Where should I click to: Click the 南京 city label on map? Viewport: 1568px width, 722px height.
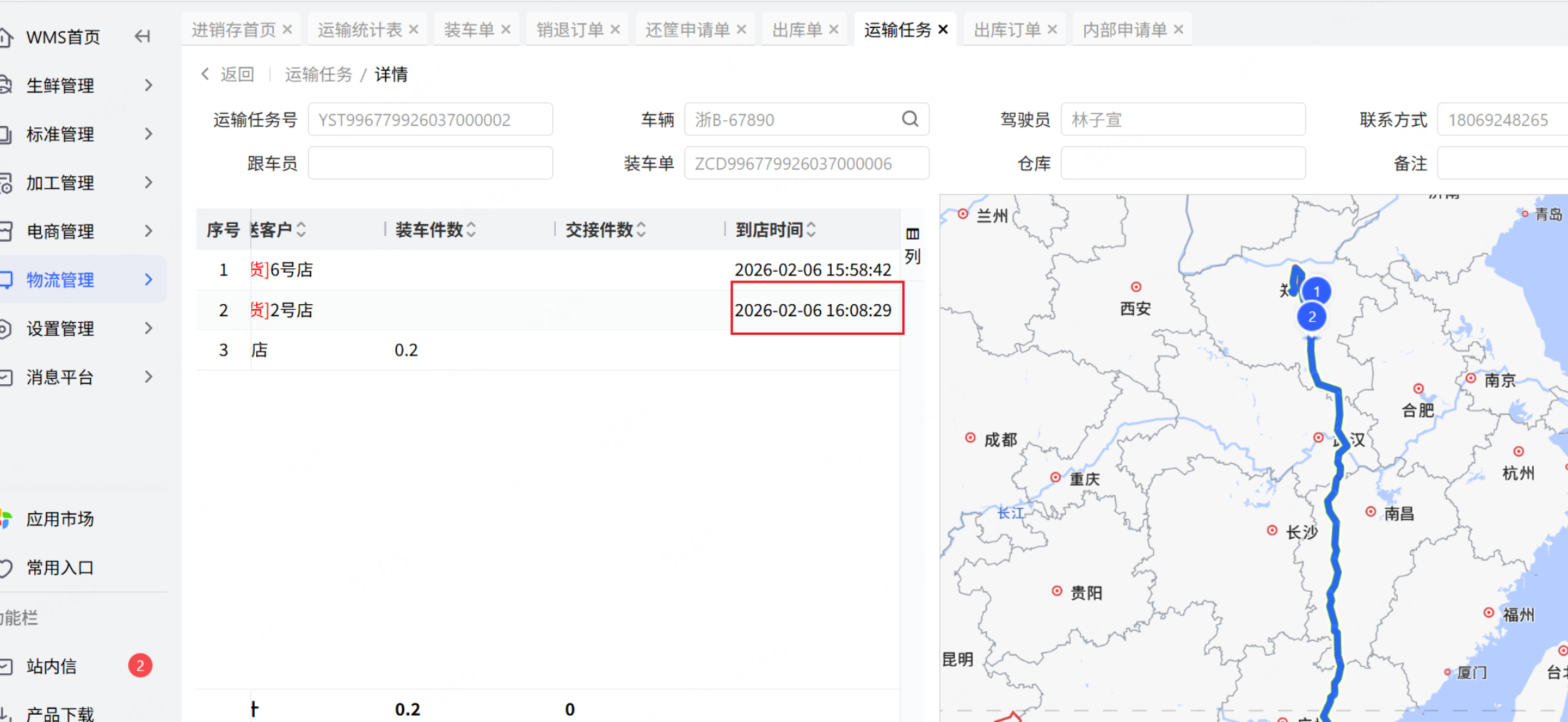(x=1499, y=380)
